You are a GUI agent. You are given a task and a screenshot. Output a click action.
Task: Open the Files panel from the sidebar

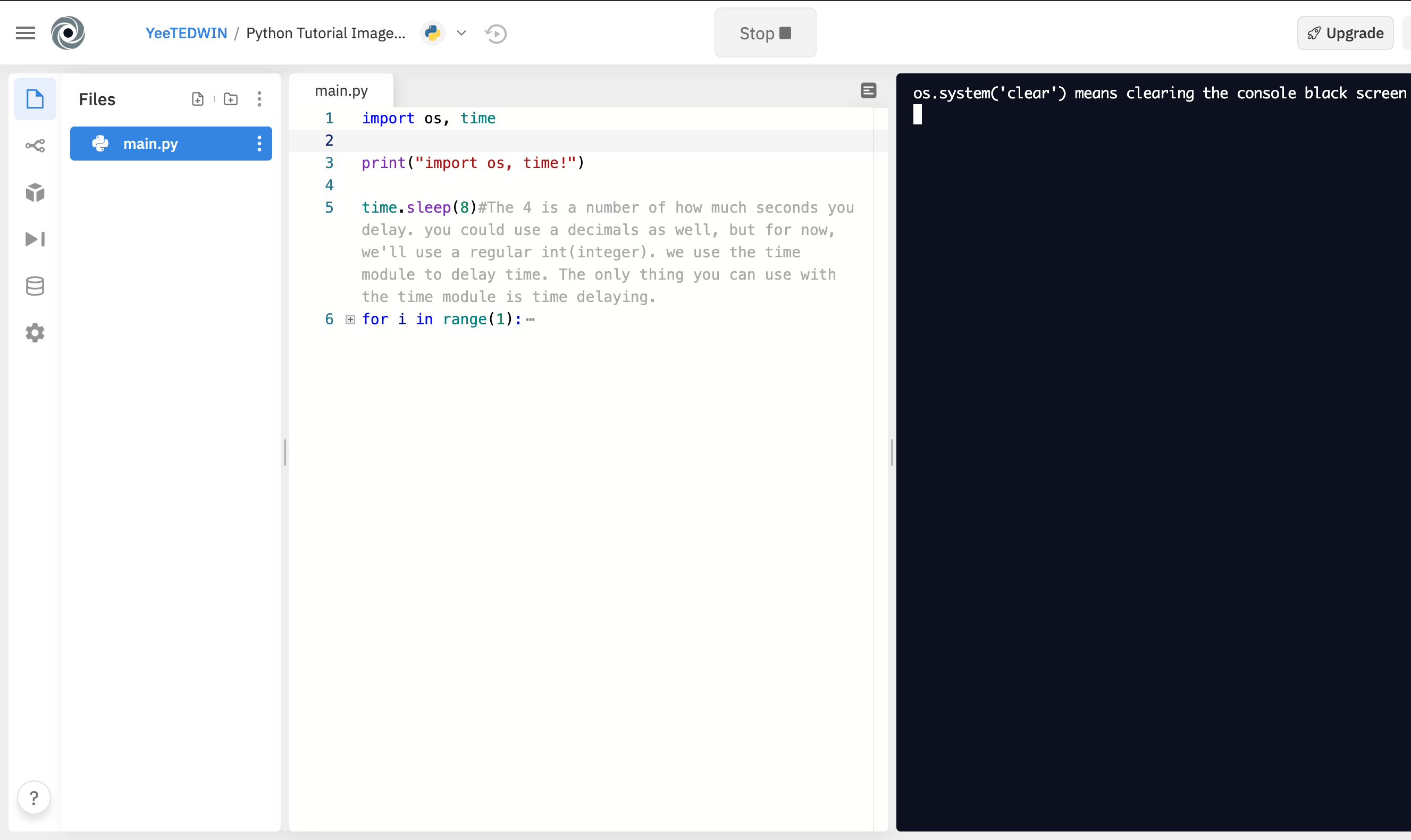pyautogui.click(x=35, y=98)
